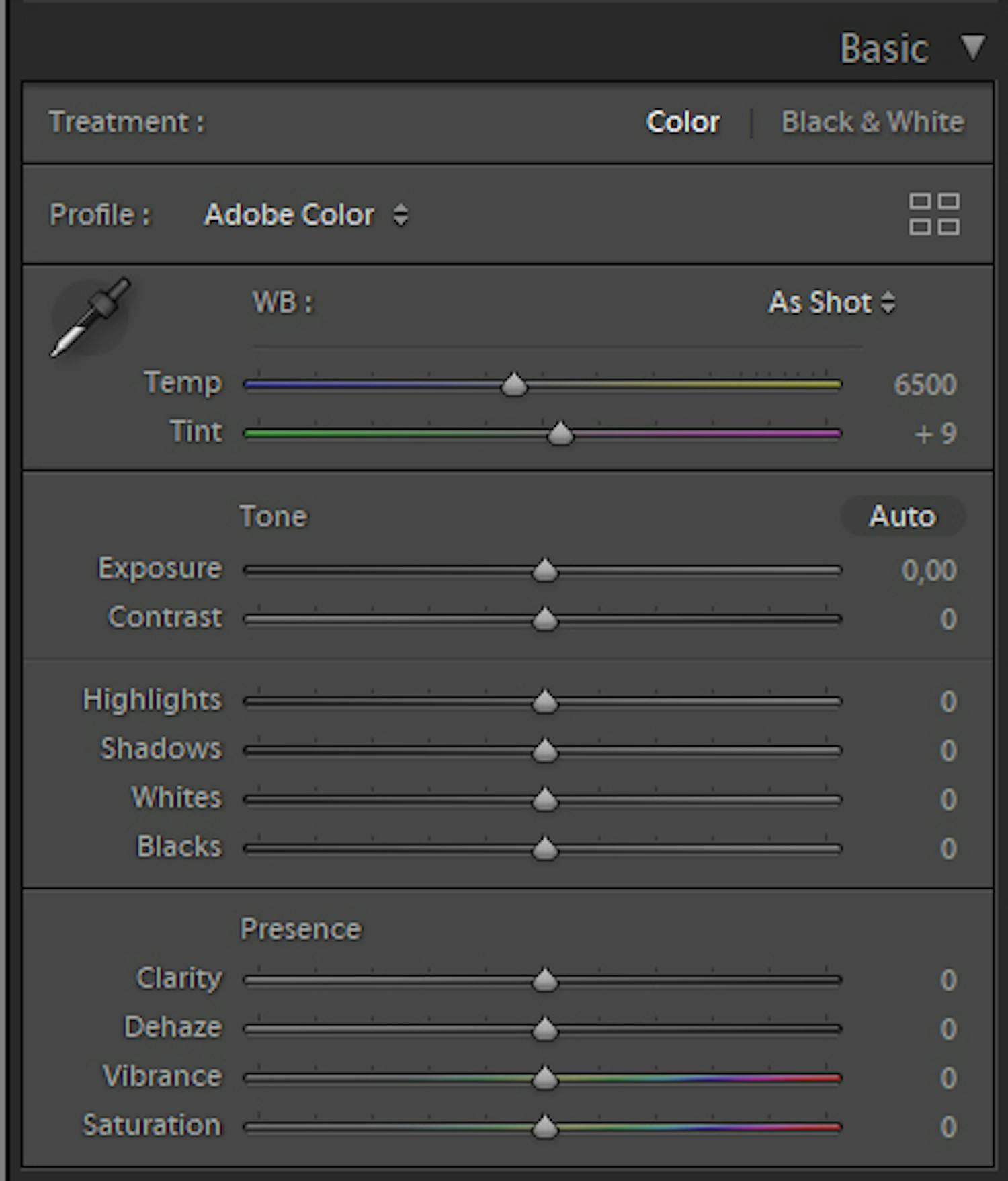The width and height of the screenshot is (1008, 1181).
Task: Click the Whites label
Action: pos(176,798)
